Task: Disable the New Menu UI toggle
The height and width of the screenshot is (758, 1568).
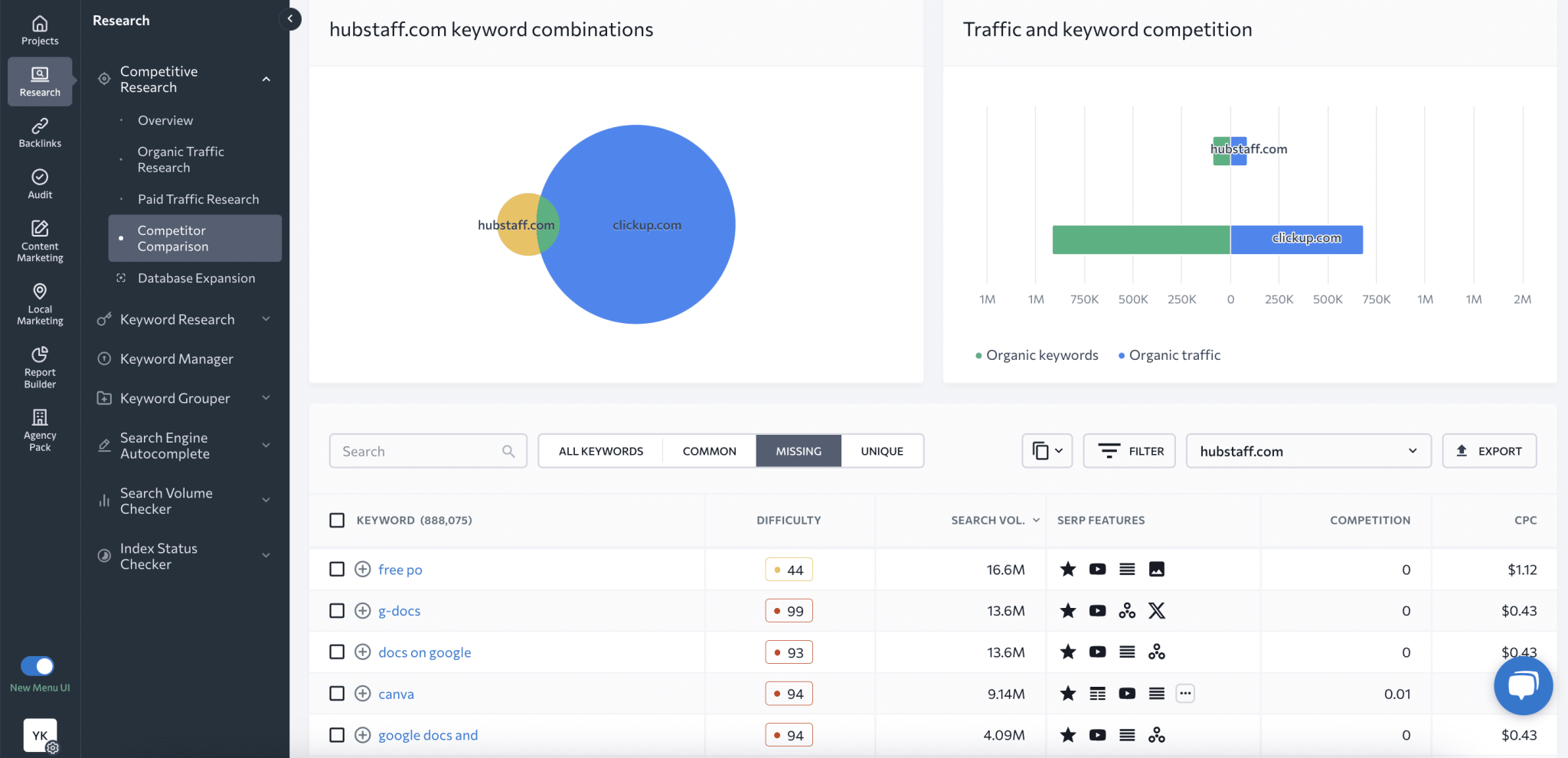Action: [x=39, y=666]
